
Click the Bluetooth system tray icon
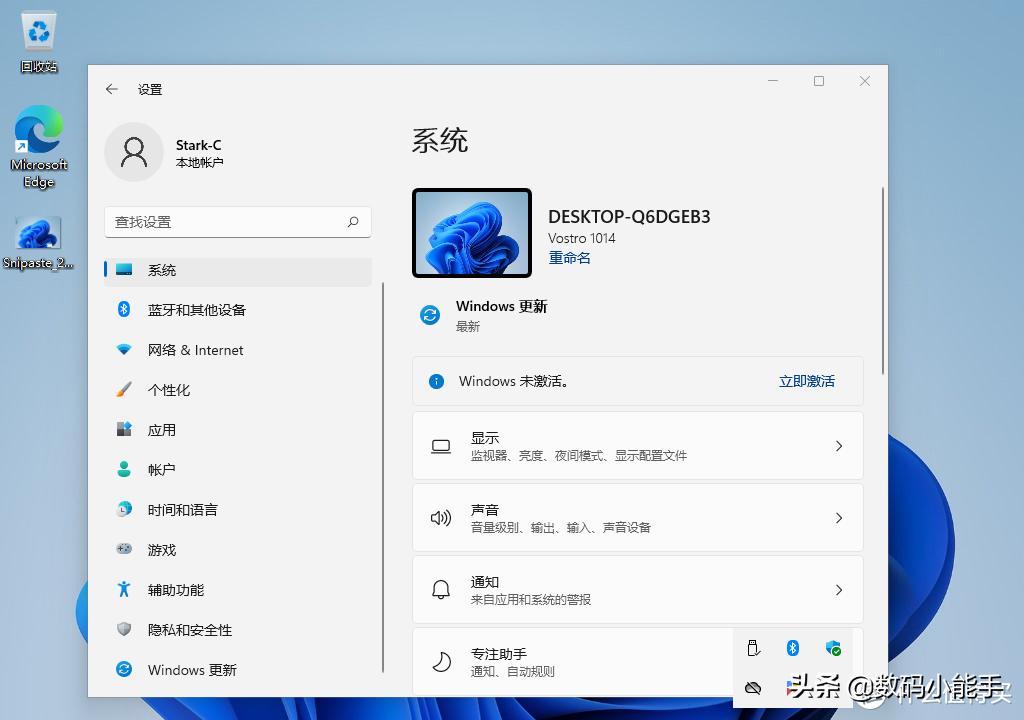pos(793,648)
